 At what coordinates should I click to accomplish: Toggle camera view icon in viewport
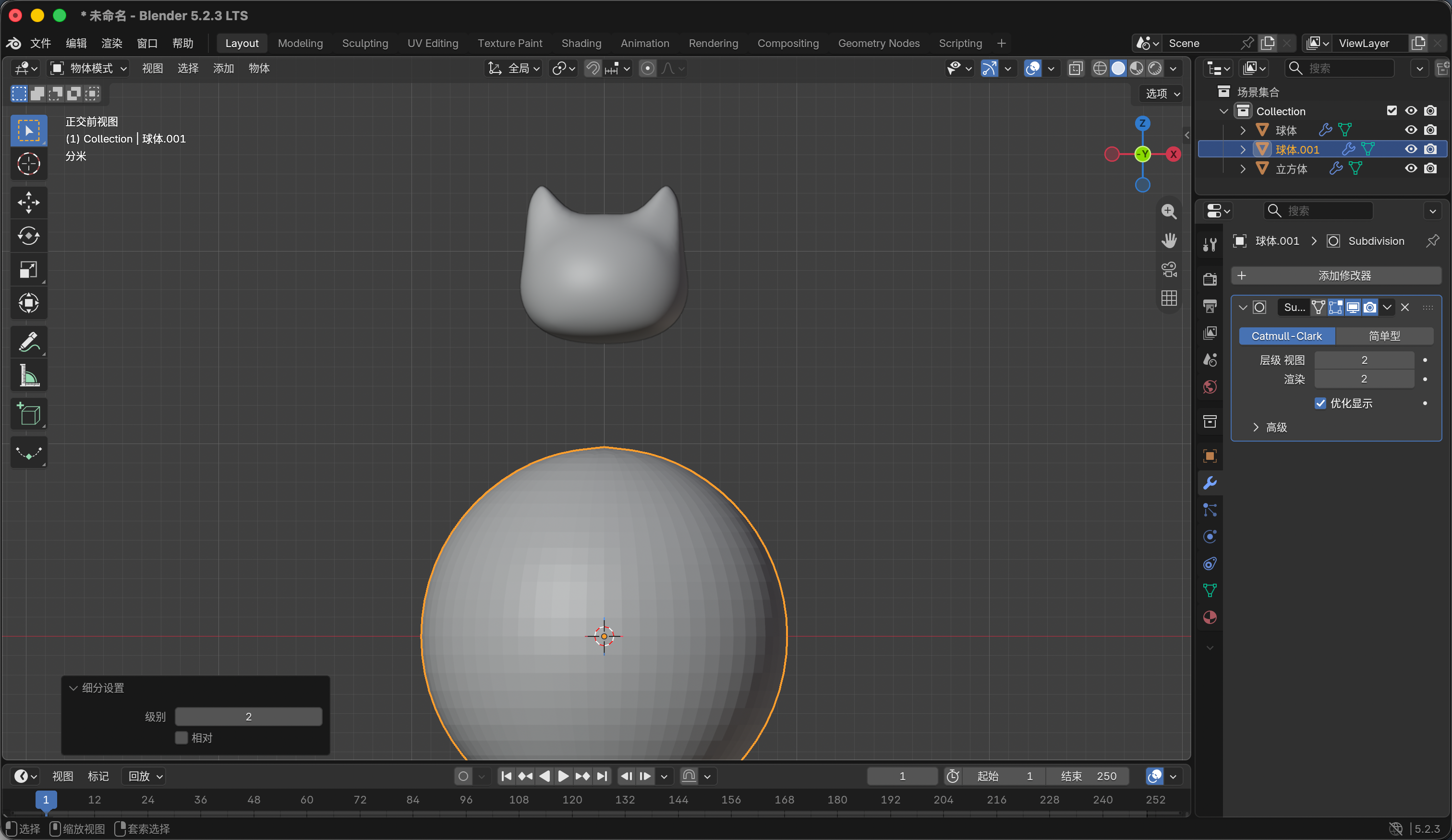pyautogui.click(x=1169, y=269)
